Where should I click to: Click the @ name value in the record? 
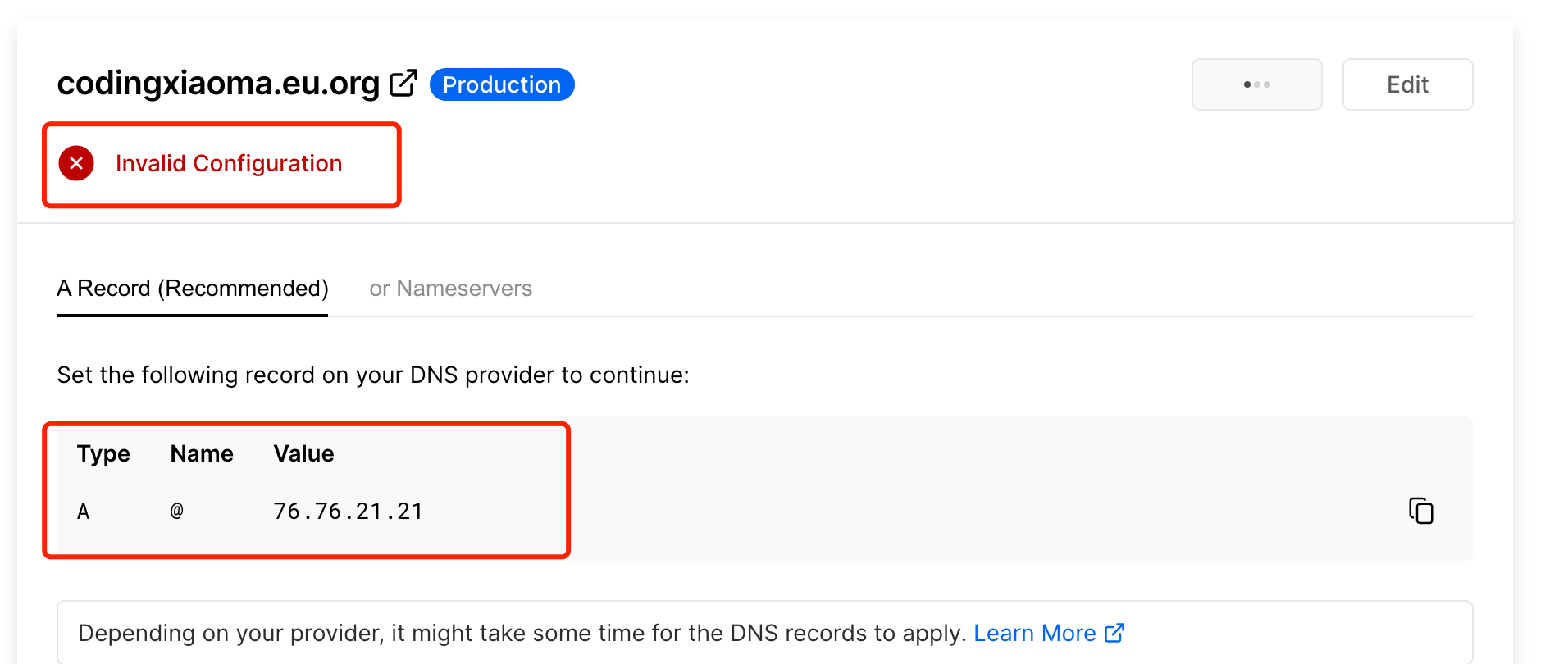click(177, 512)
